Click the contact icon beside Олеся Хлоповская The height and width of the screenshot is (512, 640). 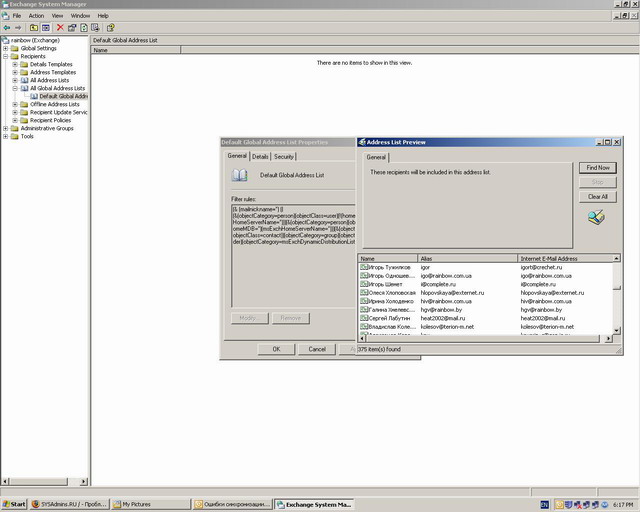tap(364, 293)
